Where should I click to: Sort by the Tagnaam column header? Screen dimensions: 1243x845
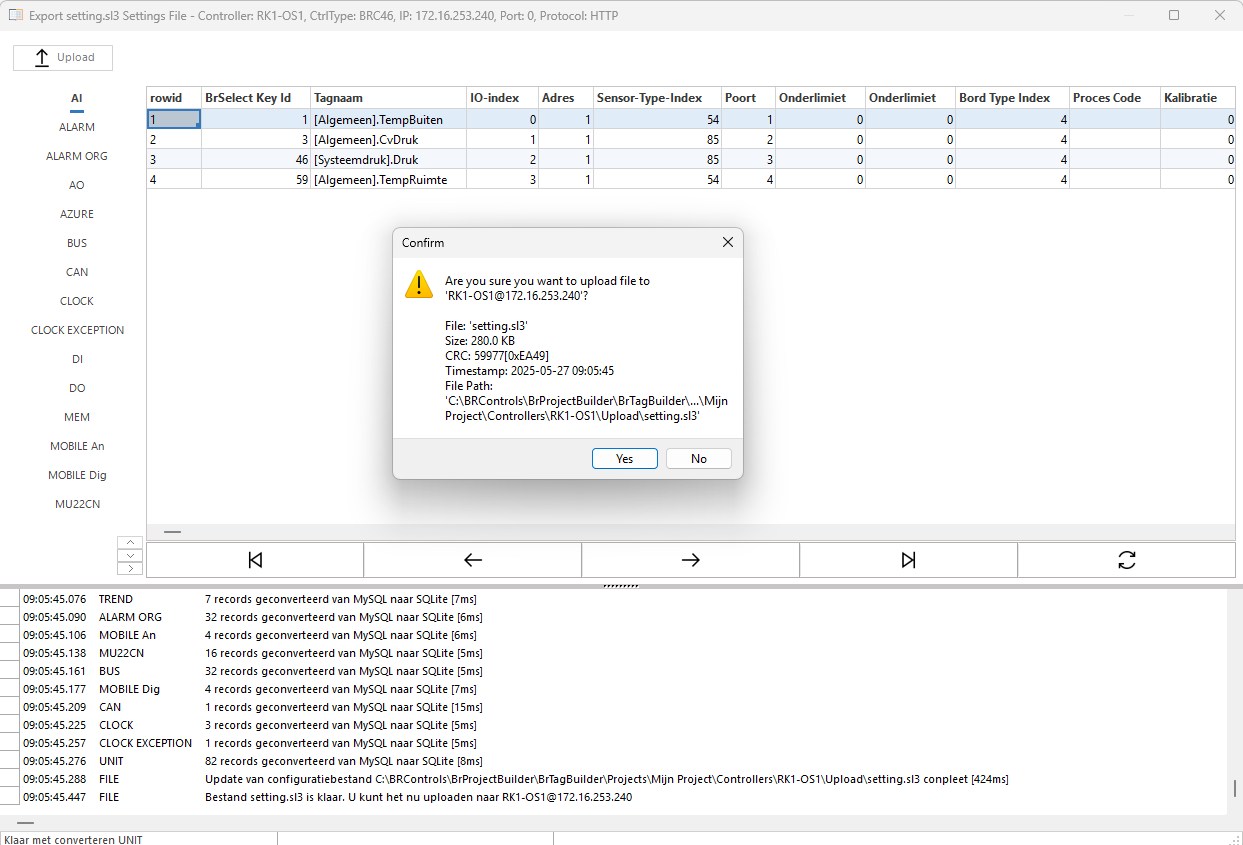coord(388,98)
